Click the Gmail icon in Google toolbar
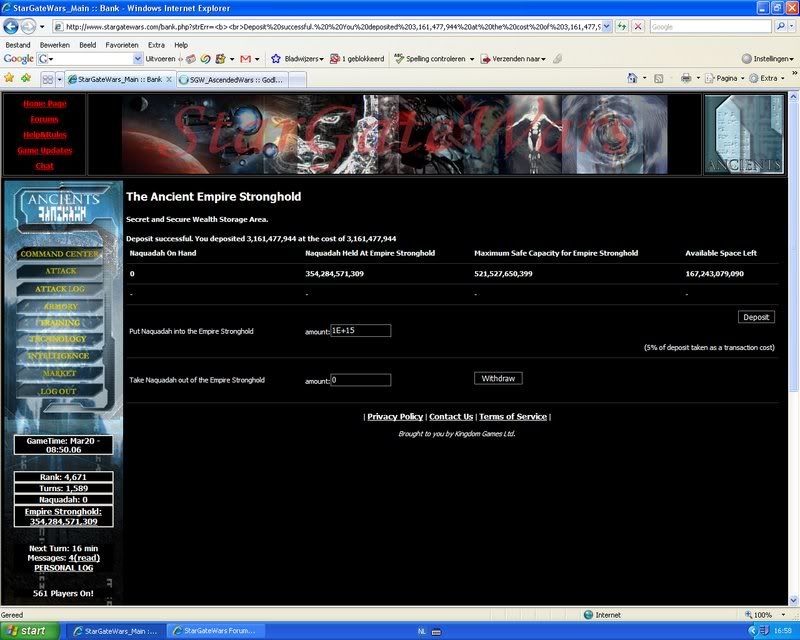The width and height of the screenshot is (800, 640). pyautogui.click(x=245, y=59)
